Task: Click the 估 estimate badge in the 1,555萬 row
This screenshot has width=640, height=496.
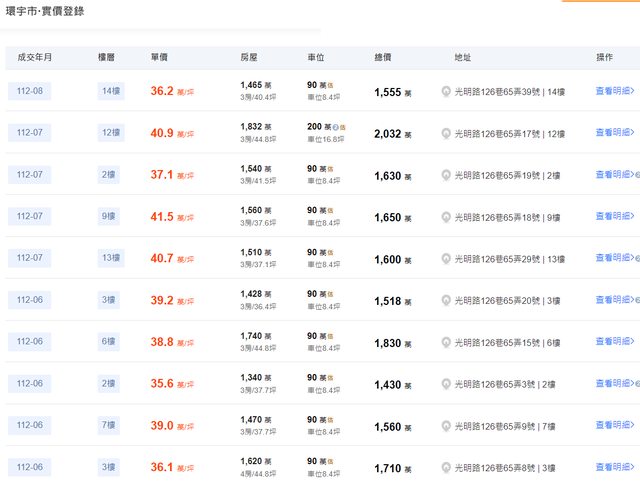Action: pyautogui.click(x=331, y=86)
